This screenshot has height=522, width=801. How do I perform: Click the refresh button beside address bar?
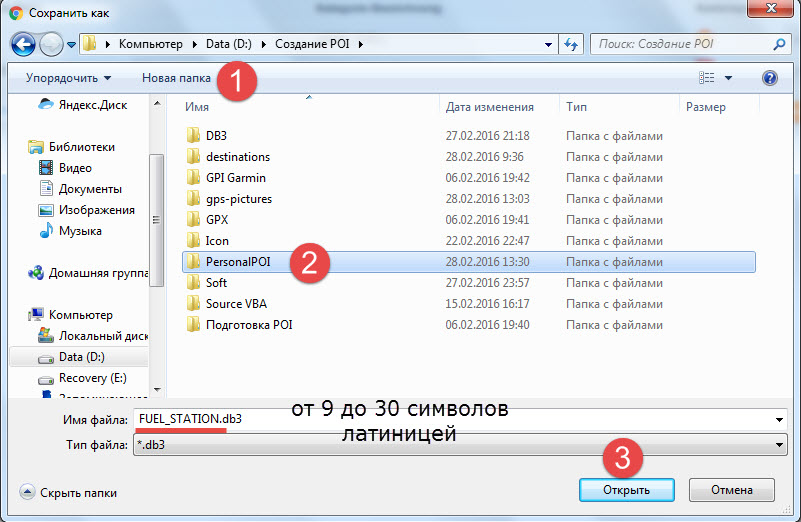[571, 45]
